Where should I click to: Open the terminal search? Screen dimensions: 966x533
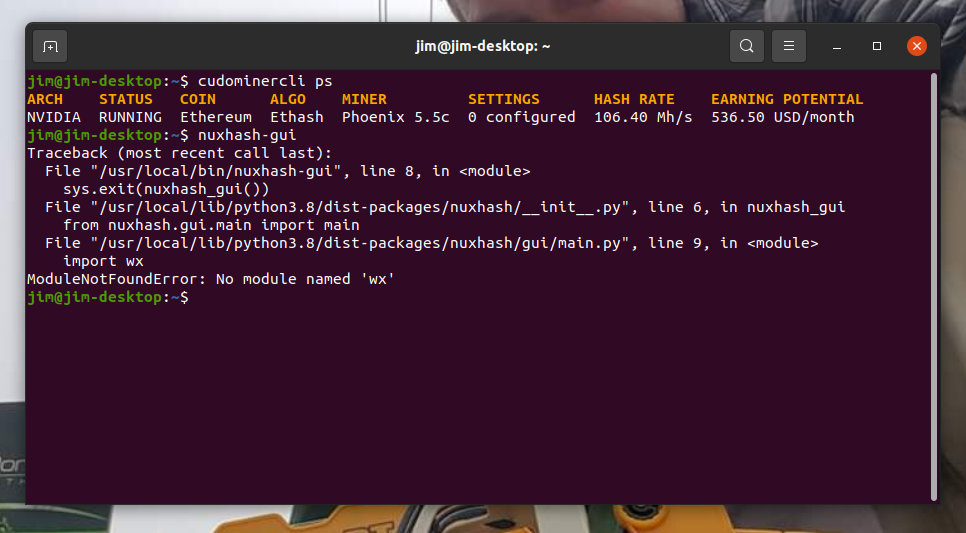tap(747, 46)
